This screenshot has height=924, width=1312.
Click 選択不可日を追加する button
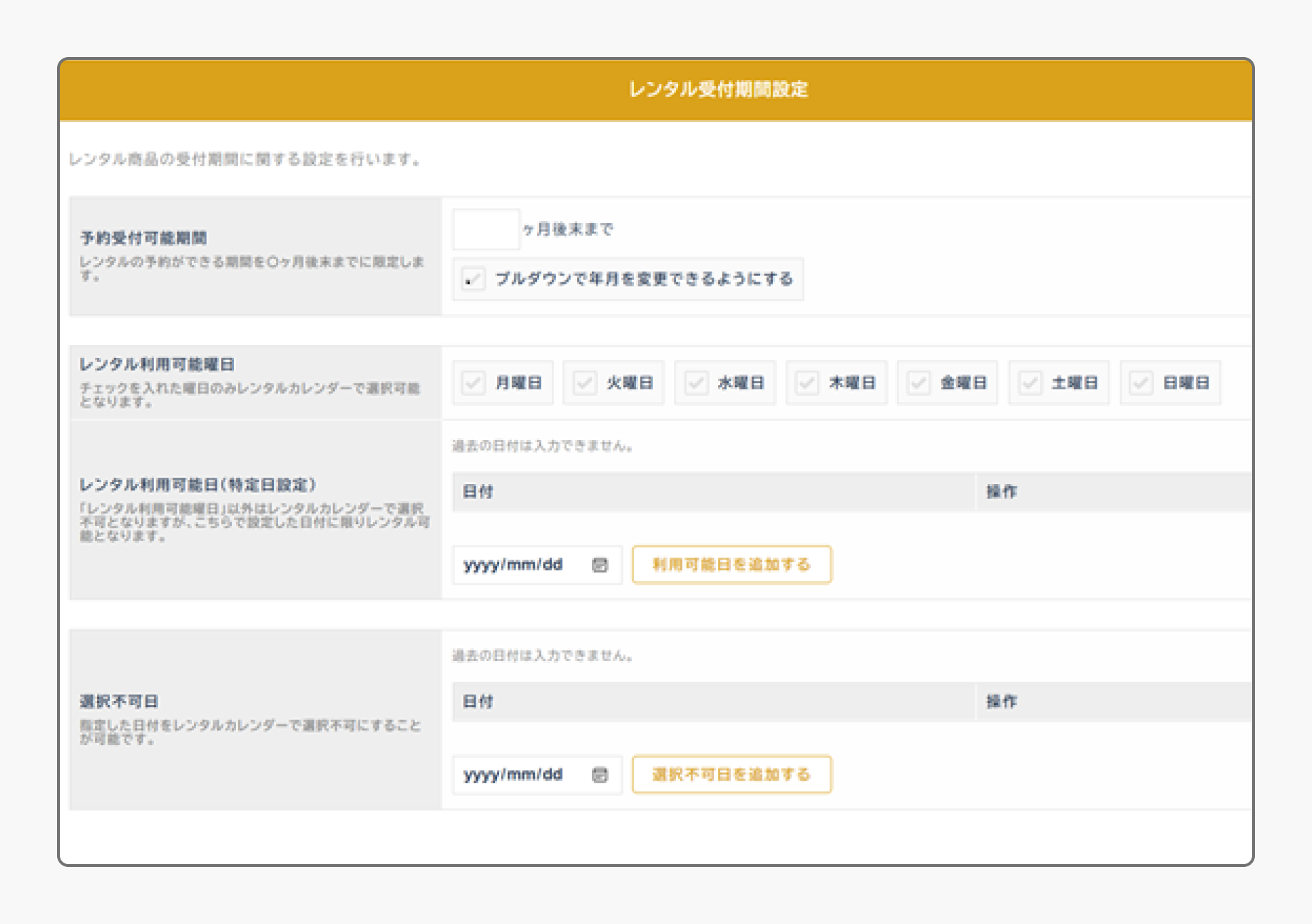click(x=732, y=774)
